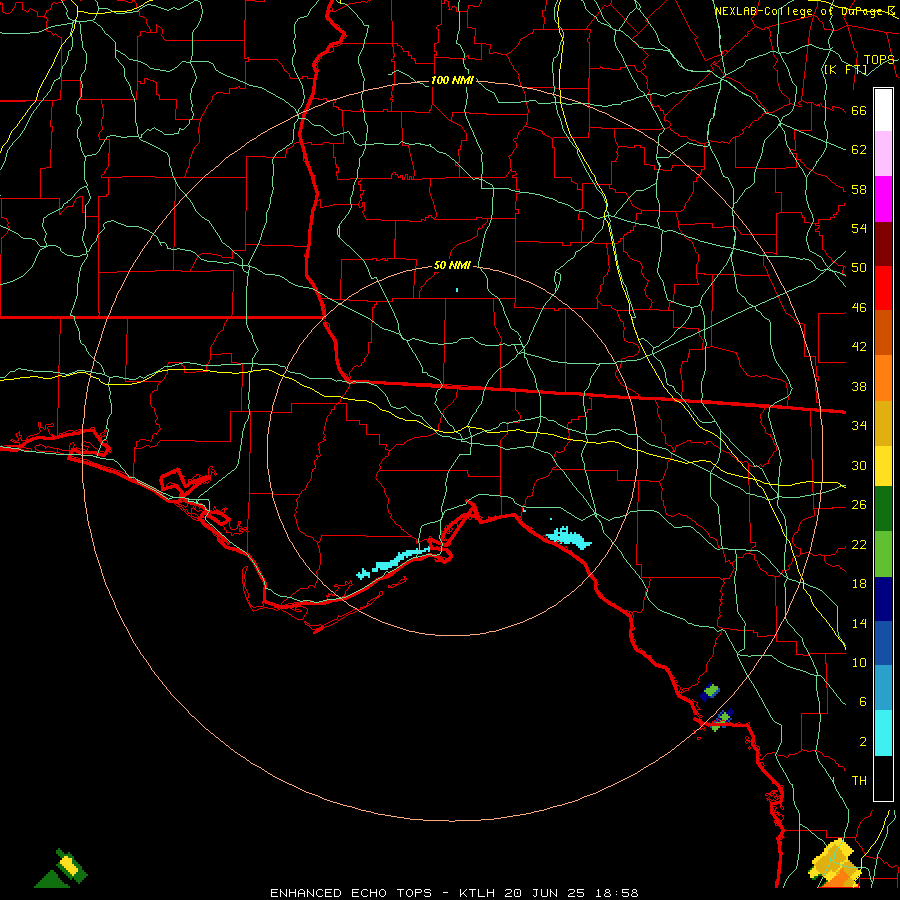Select the magenta legend swatch near 58

tap(883, 199)
